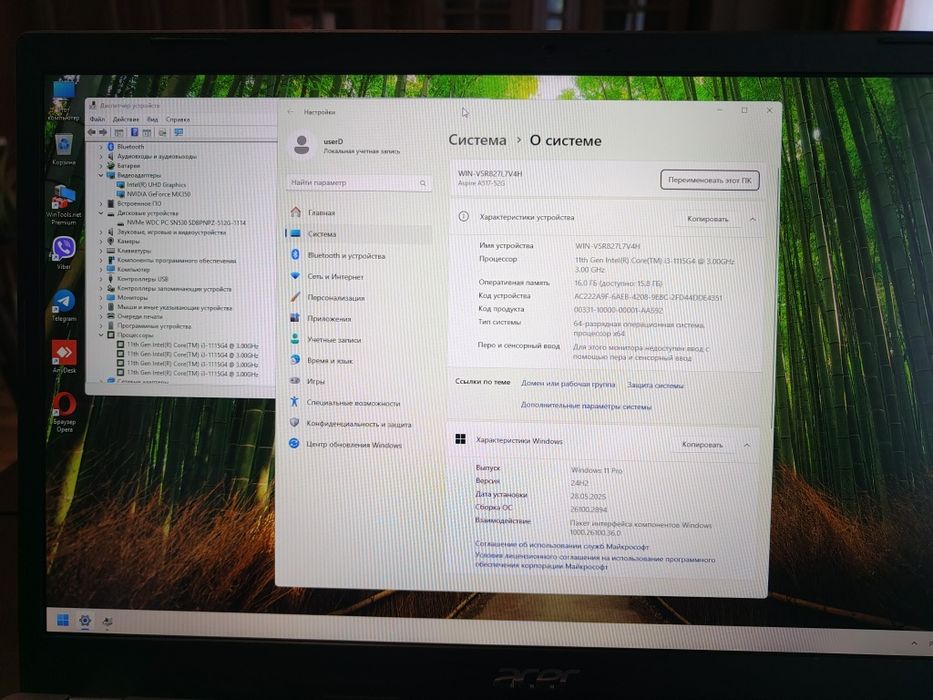This screenshot has height=700, width=933.
Task: Expand the Мониторы node in Device Manager
Action: click(x=101, y=298)
